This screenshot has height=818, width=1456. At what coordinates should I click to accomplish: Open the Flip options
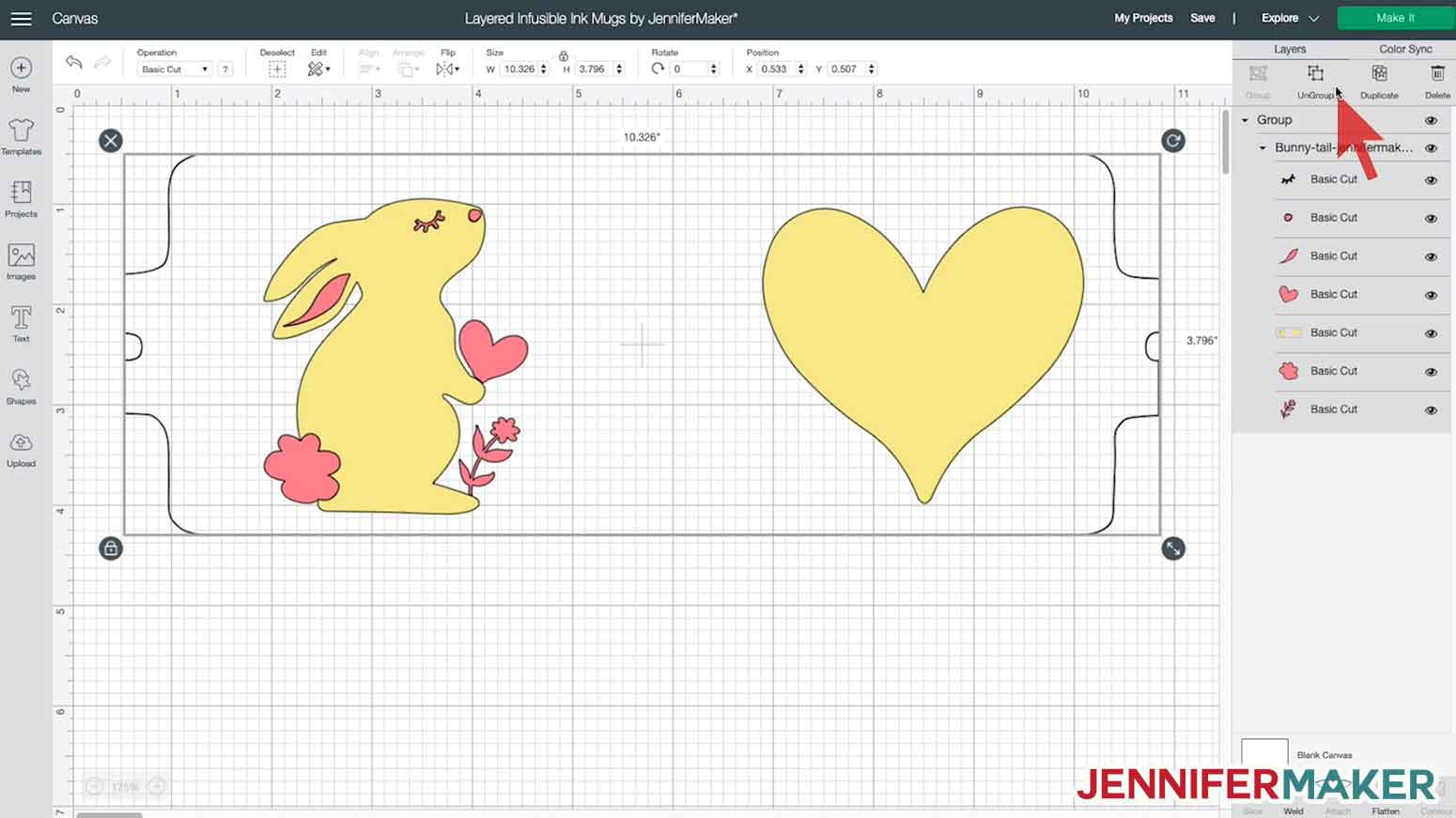[448, 69]
